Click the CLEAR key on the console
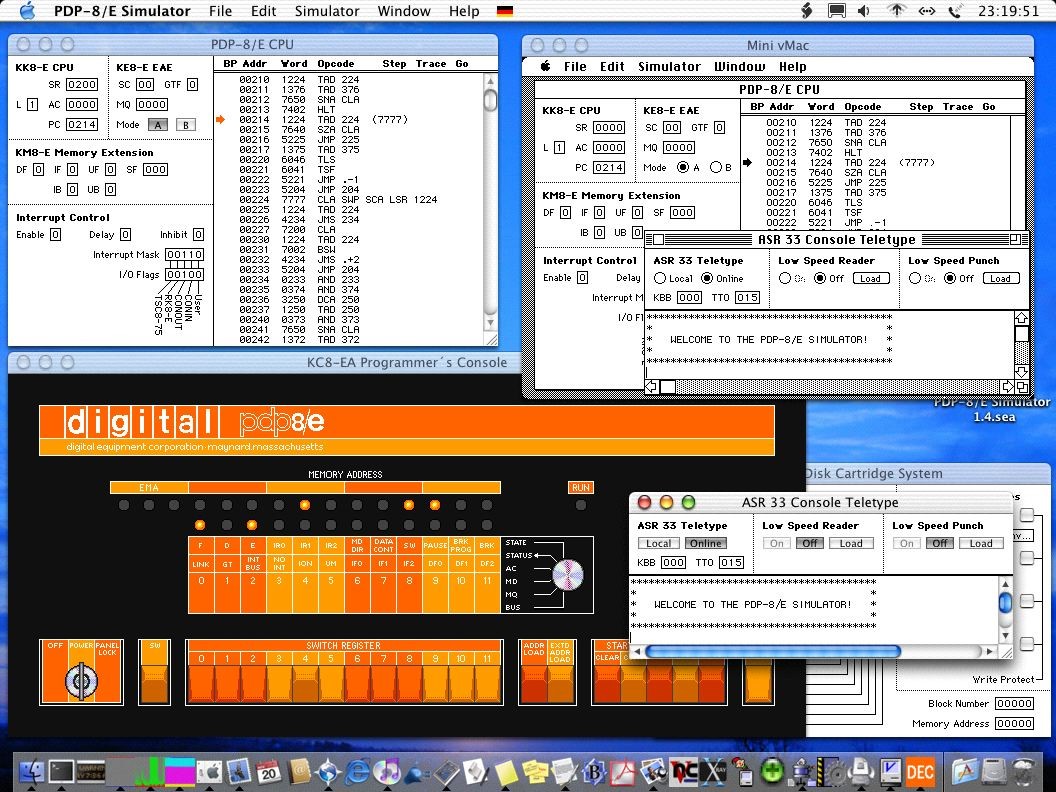 tap(607, 682)
